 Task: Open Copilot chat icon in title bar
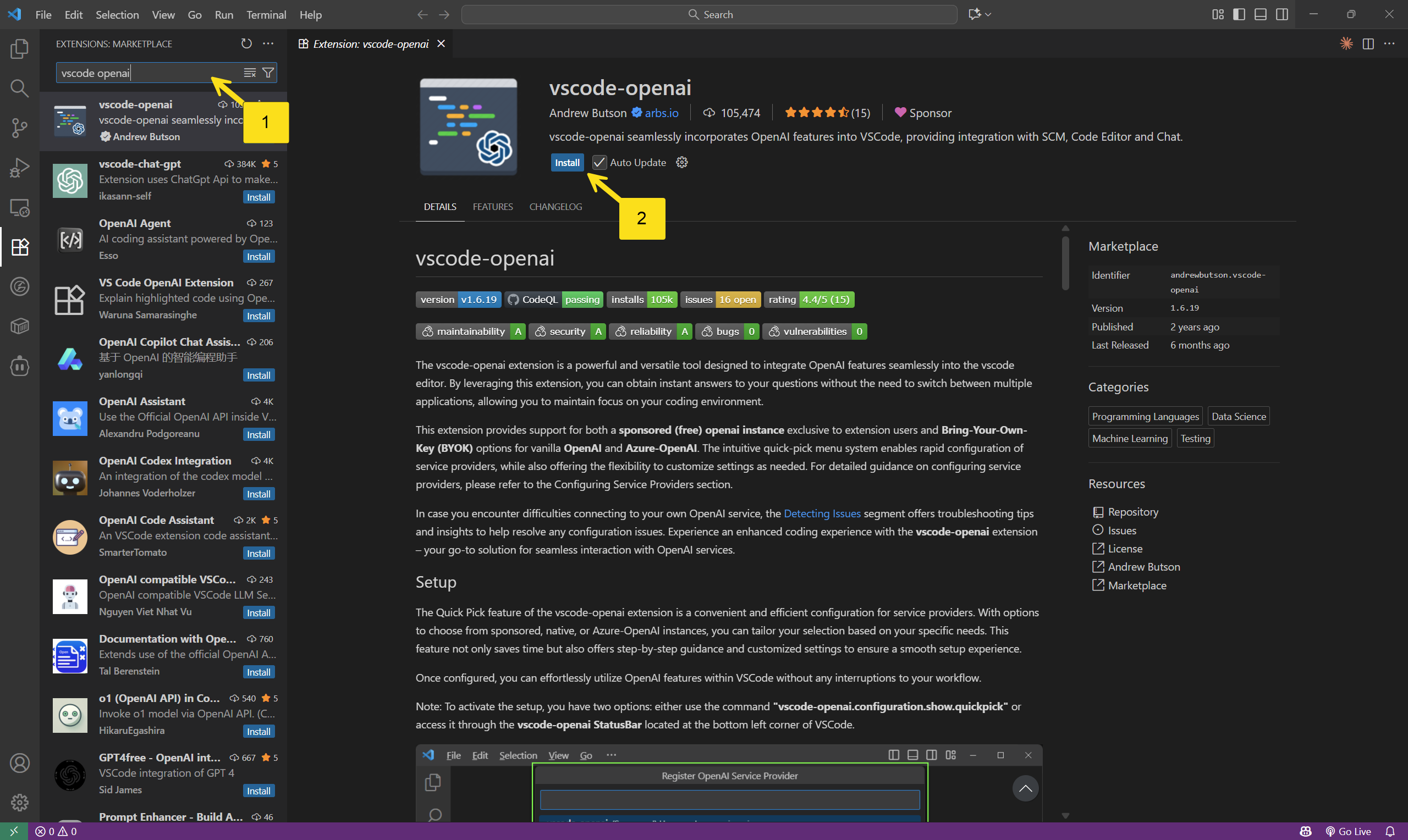[975, 15]
